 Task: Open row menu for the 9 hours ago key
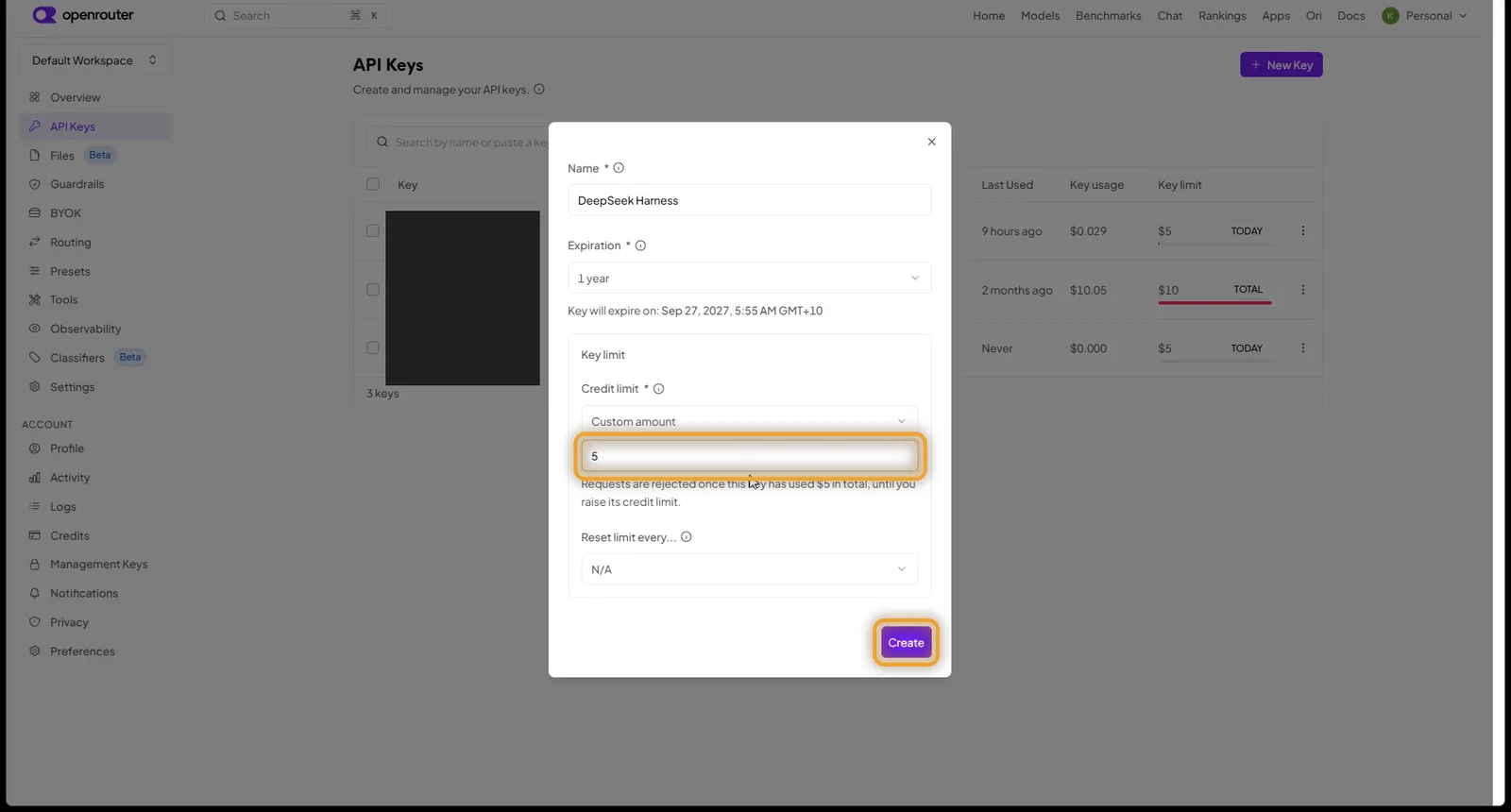1303,231
